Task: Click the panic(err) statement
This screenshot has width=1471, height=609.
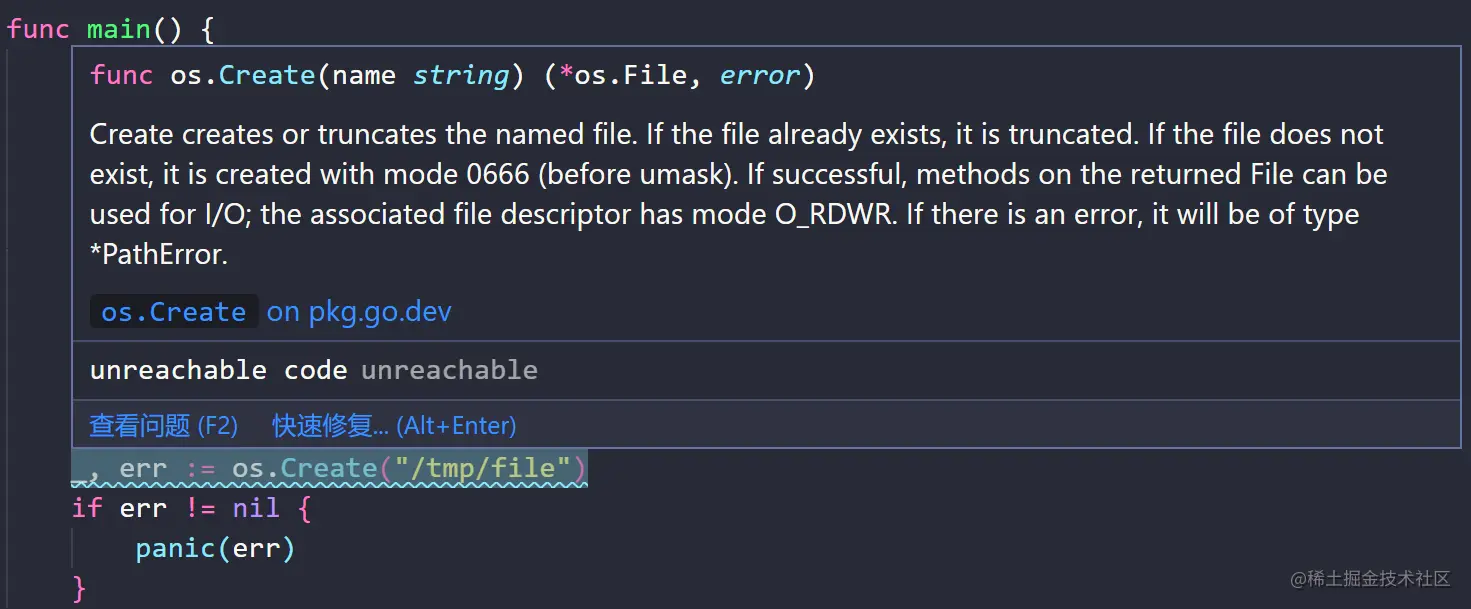Action: 215,548
